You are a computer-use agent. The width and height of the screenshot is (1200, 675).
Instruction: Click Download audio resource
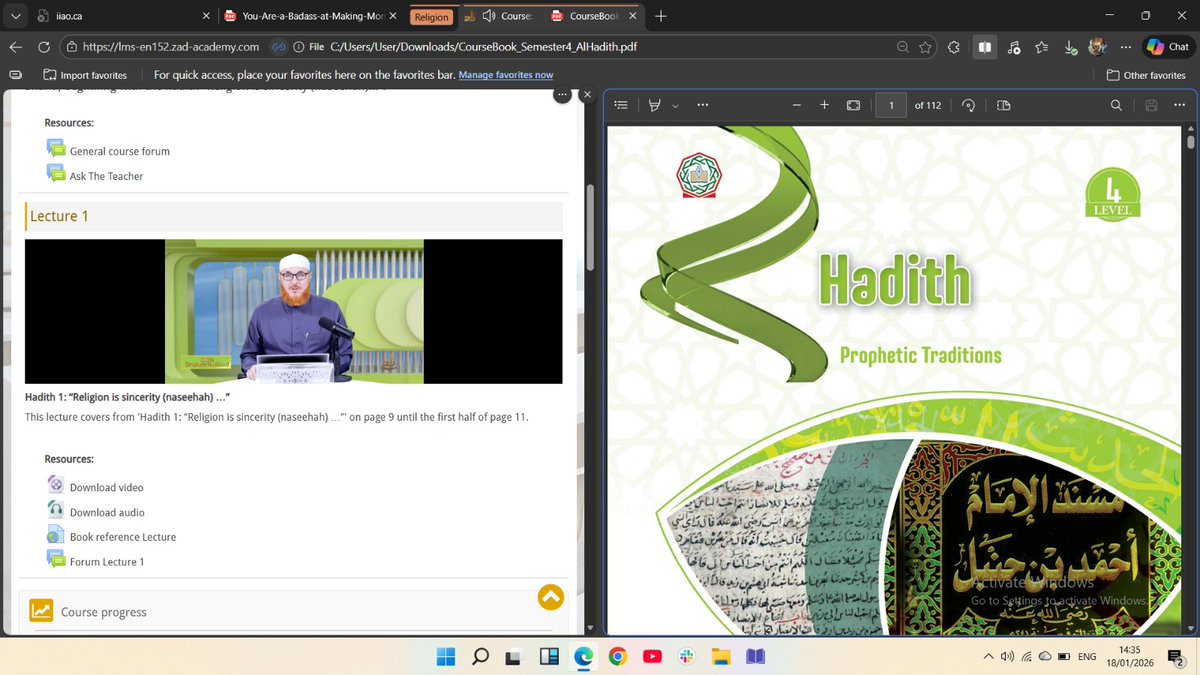(x=107, y=512)
